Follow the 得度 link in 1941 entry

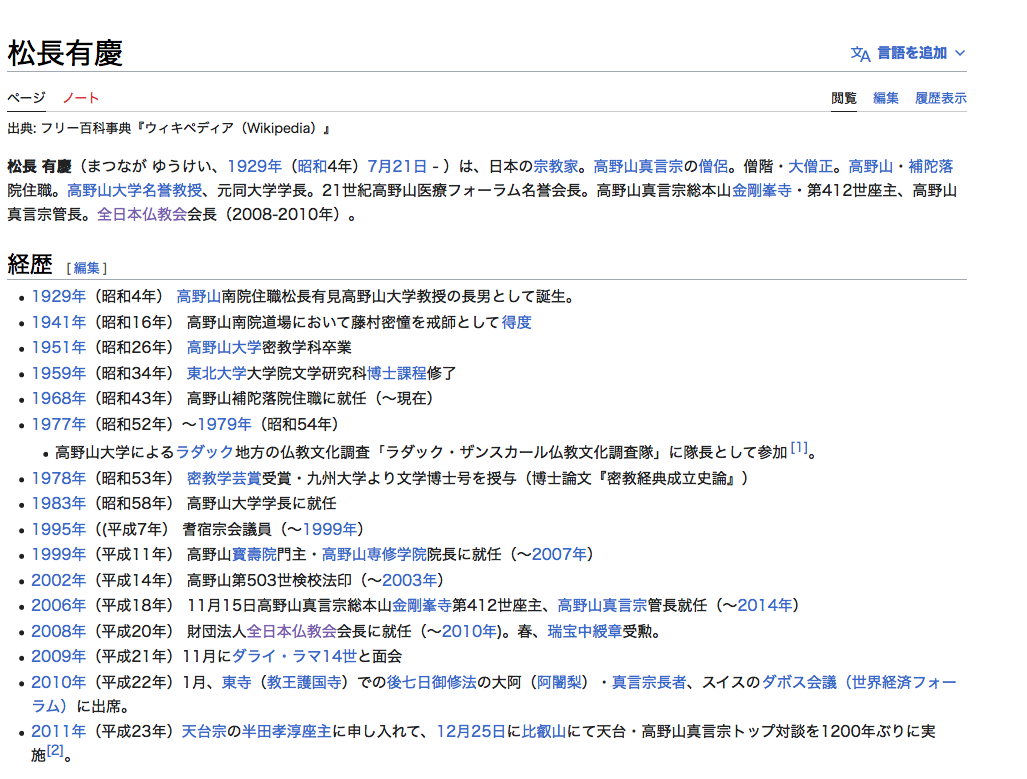click(516, 322)
